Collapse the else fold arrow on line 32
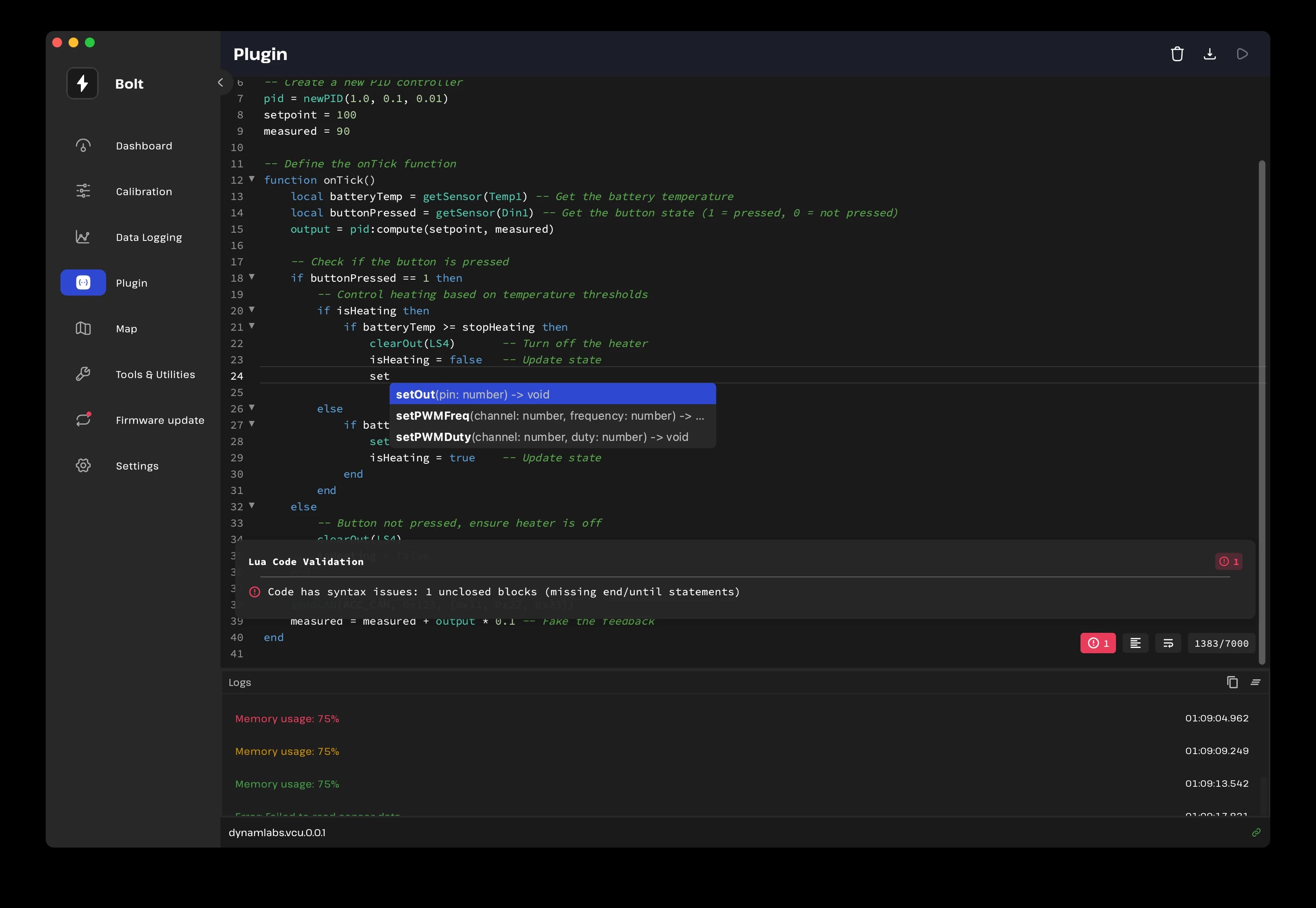This screenshot has width=1316, height=908. point(251,505)
